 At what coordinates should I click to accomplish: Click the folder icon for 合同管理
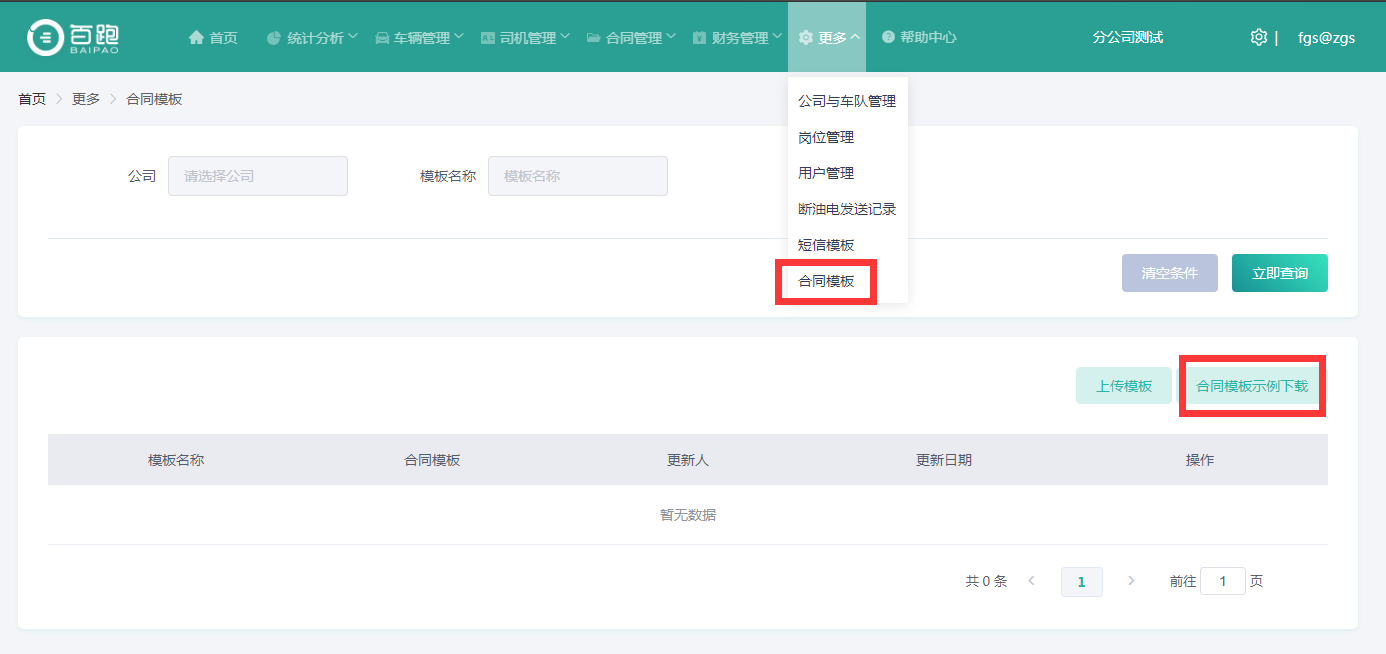pos(594,38)
